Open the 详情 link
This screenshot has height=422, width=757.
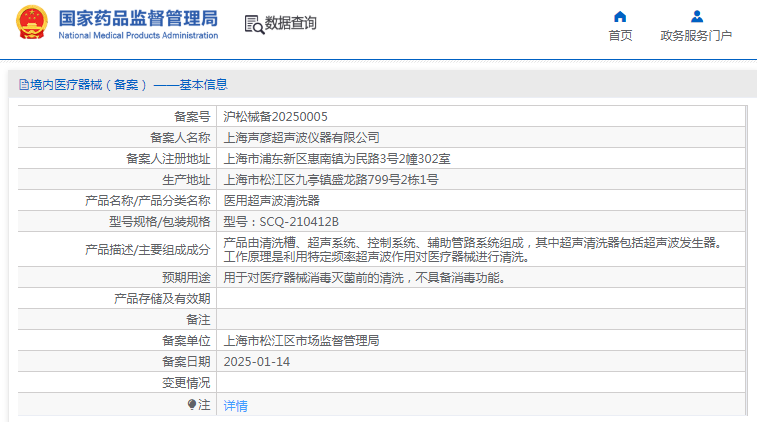point(235,405)
